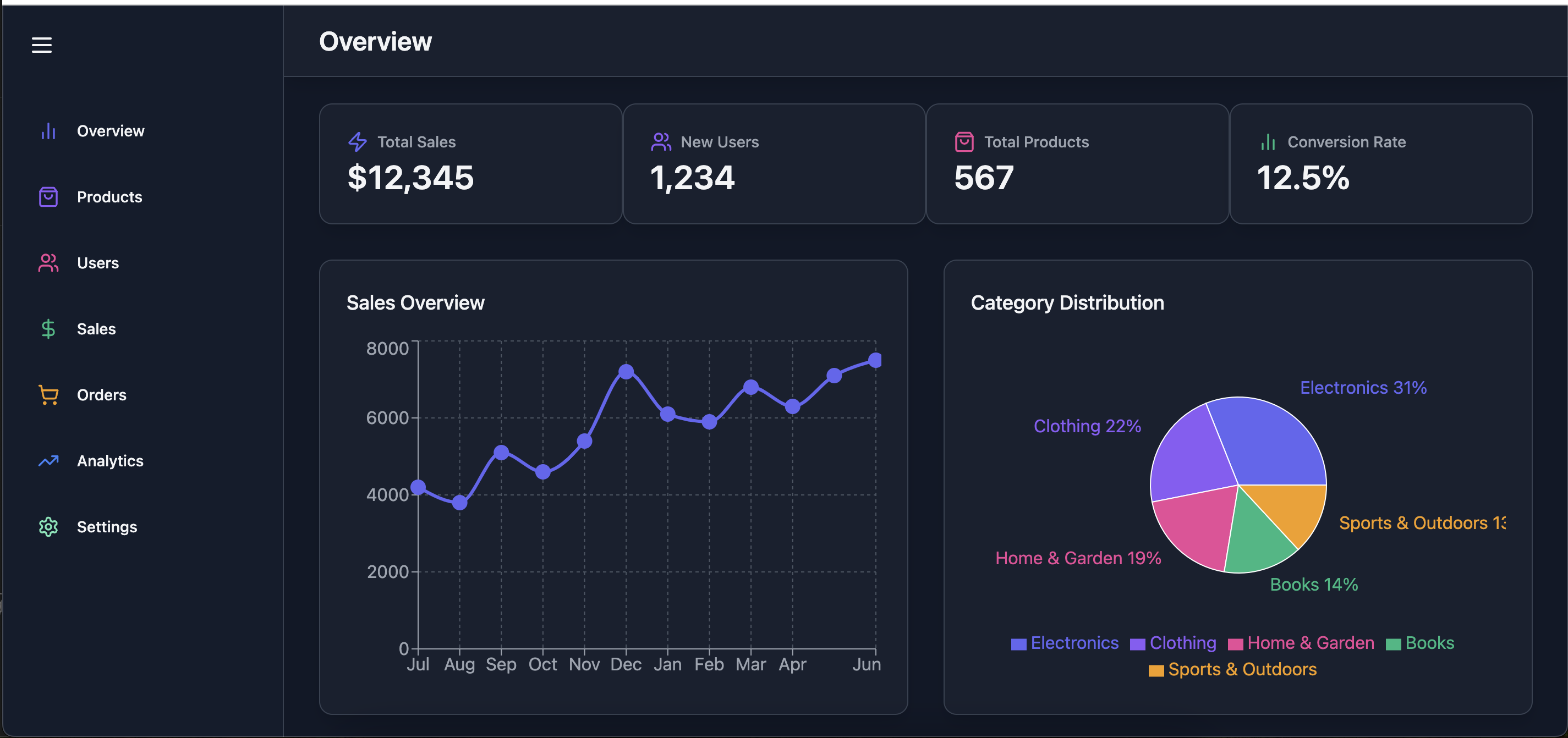This screenshot has width=1568, height=738.
Task: Click the Products shopping bag sidebar icon
Action: 48,196
